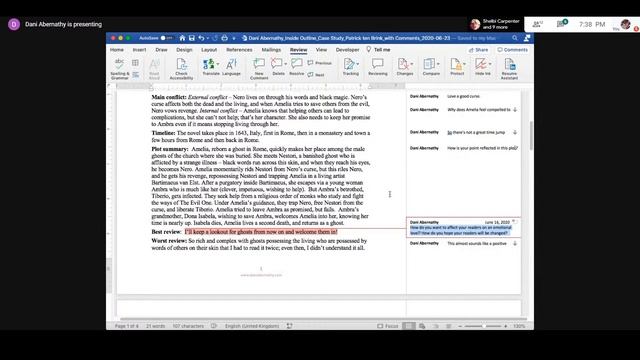Click the Tell me search box

click(x=378, y=49)
